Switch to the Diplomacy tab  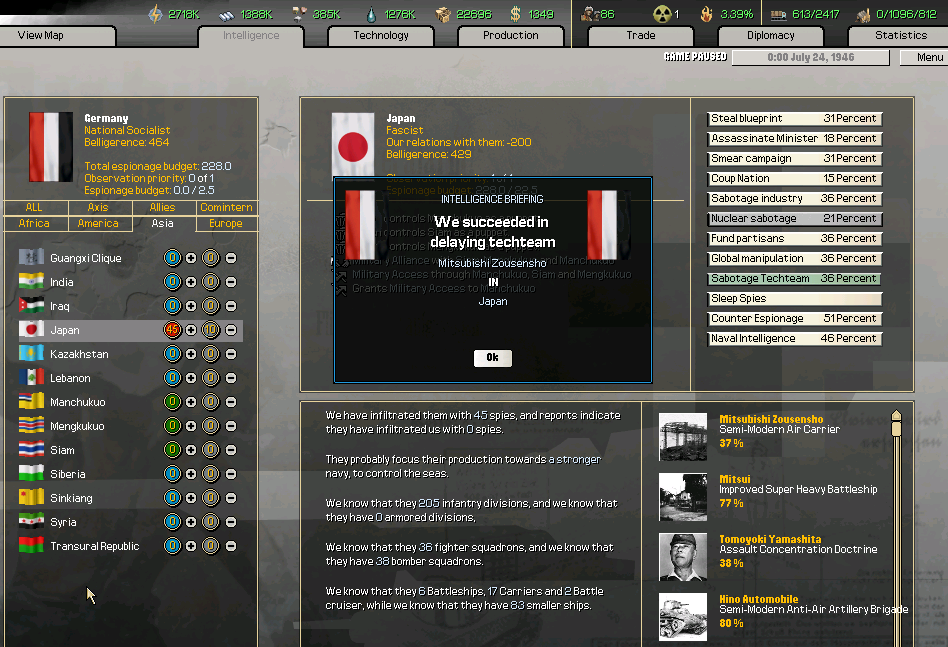coord(770,35)
